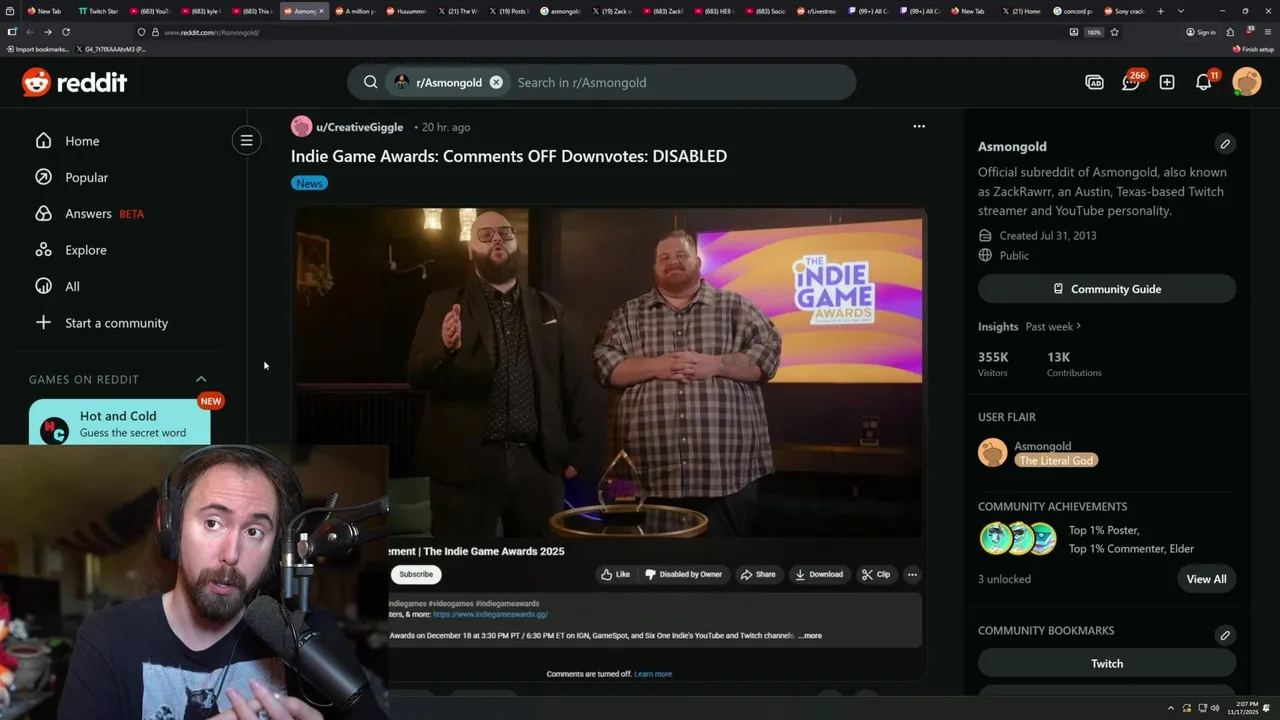Open the advertise icon in the Reddit header

point(1094,82)
